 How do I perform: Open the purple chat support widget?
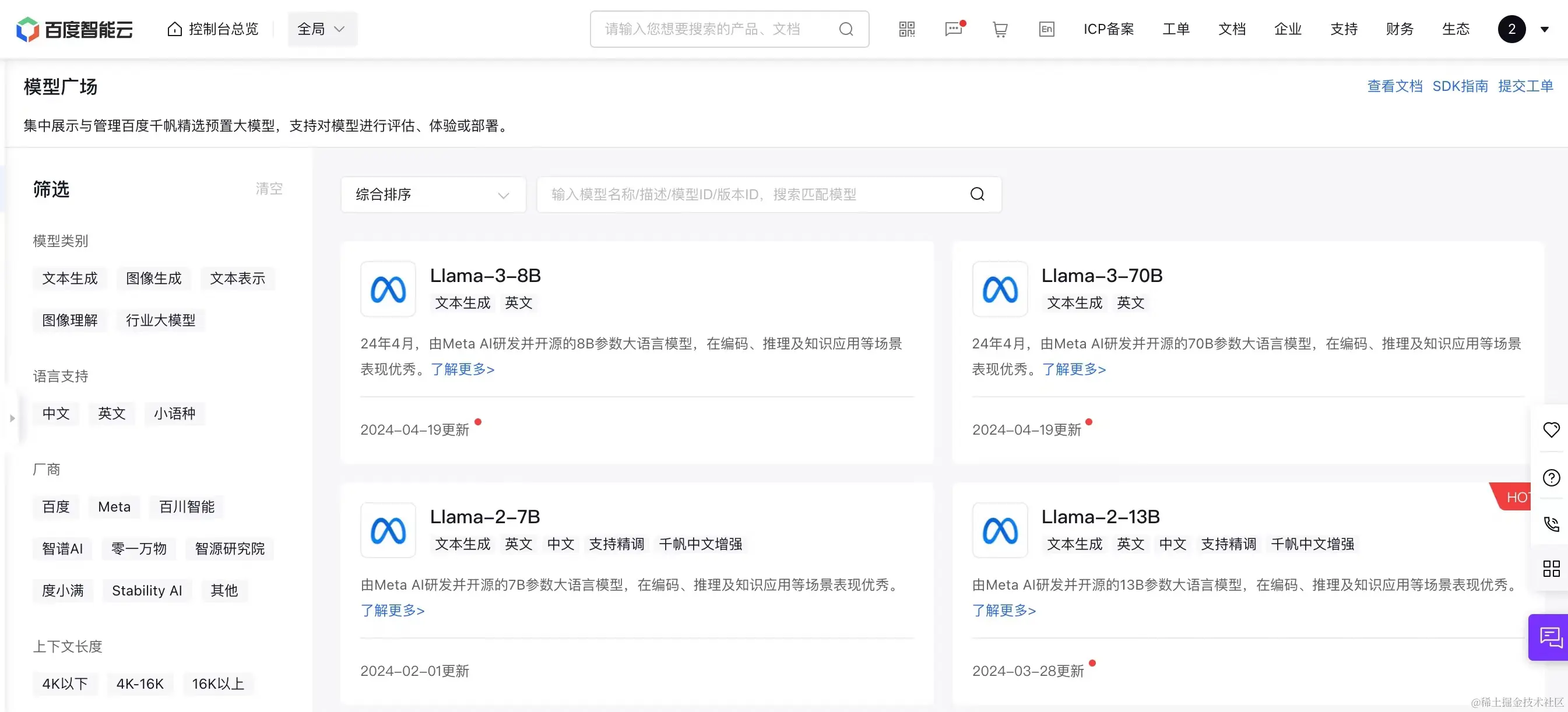(x=1550, y=637)
